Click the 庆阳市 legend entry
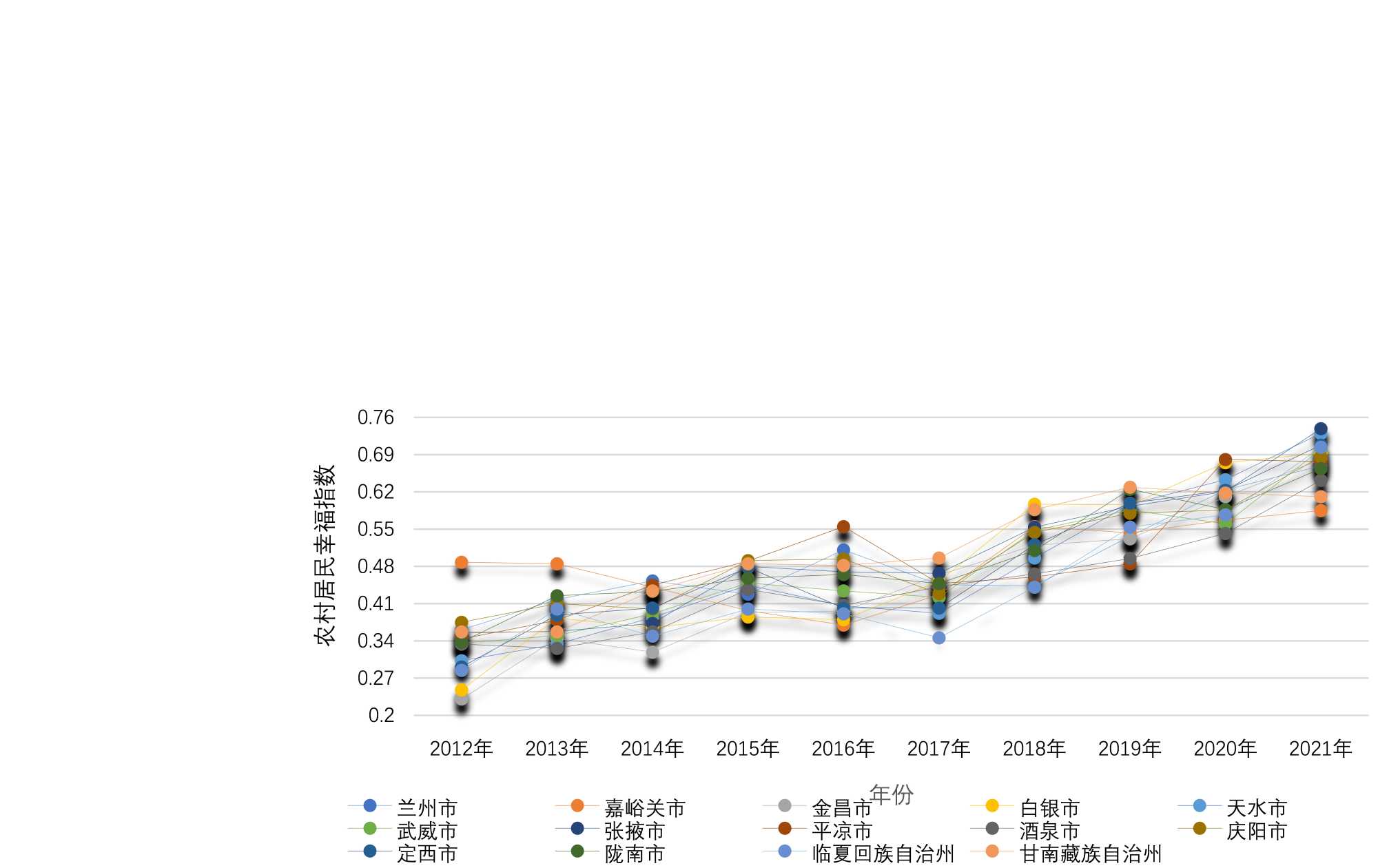This screenshot has height=868, width=1378. (1256, 831)
